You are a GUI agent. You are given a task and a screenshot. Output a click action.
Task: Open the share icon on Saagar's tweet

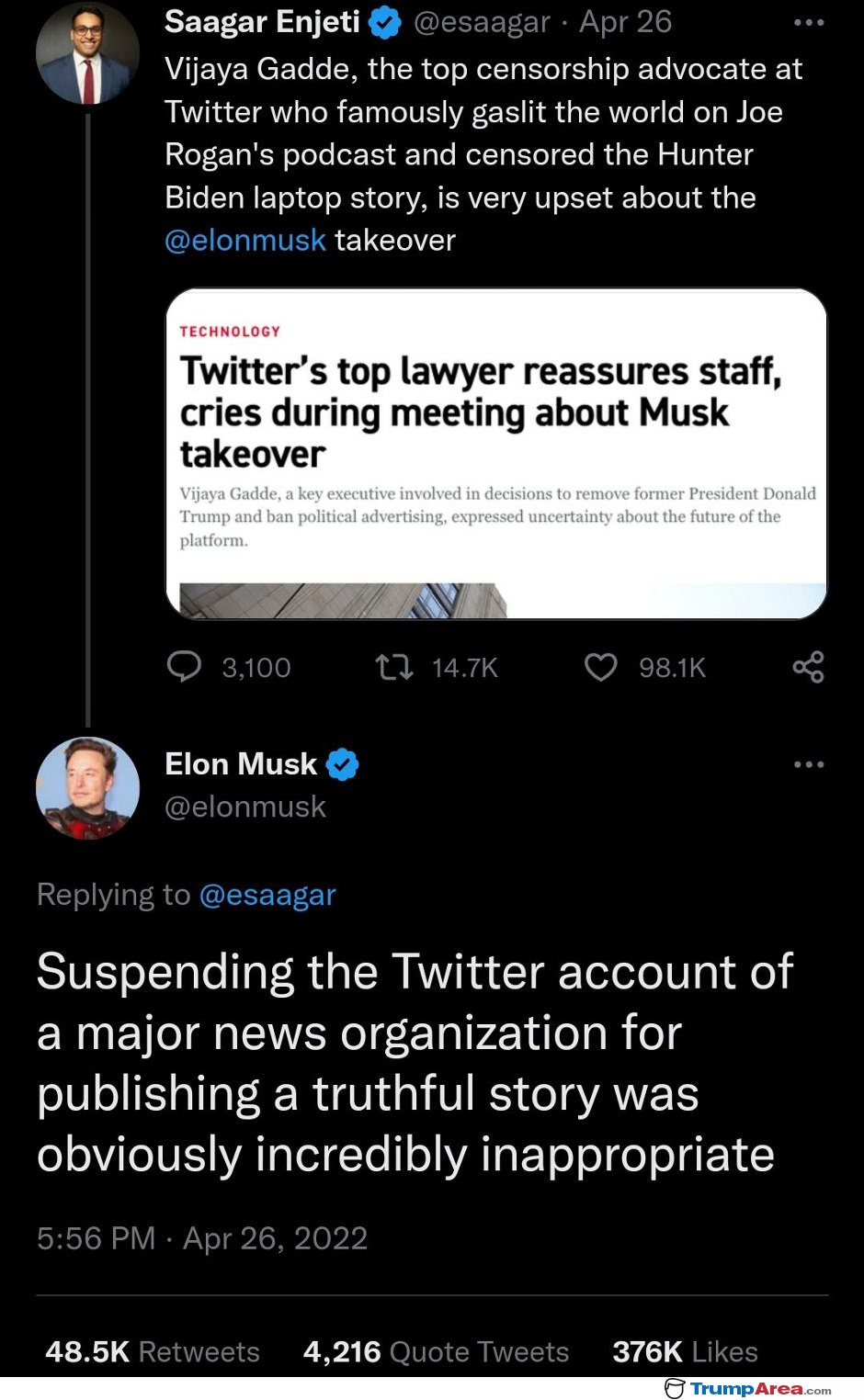pyautogui.click(x=809, y=667)
